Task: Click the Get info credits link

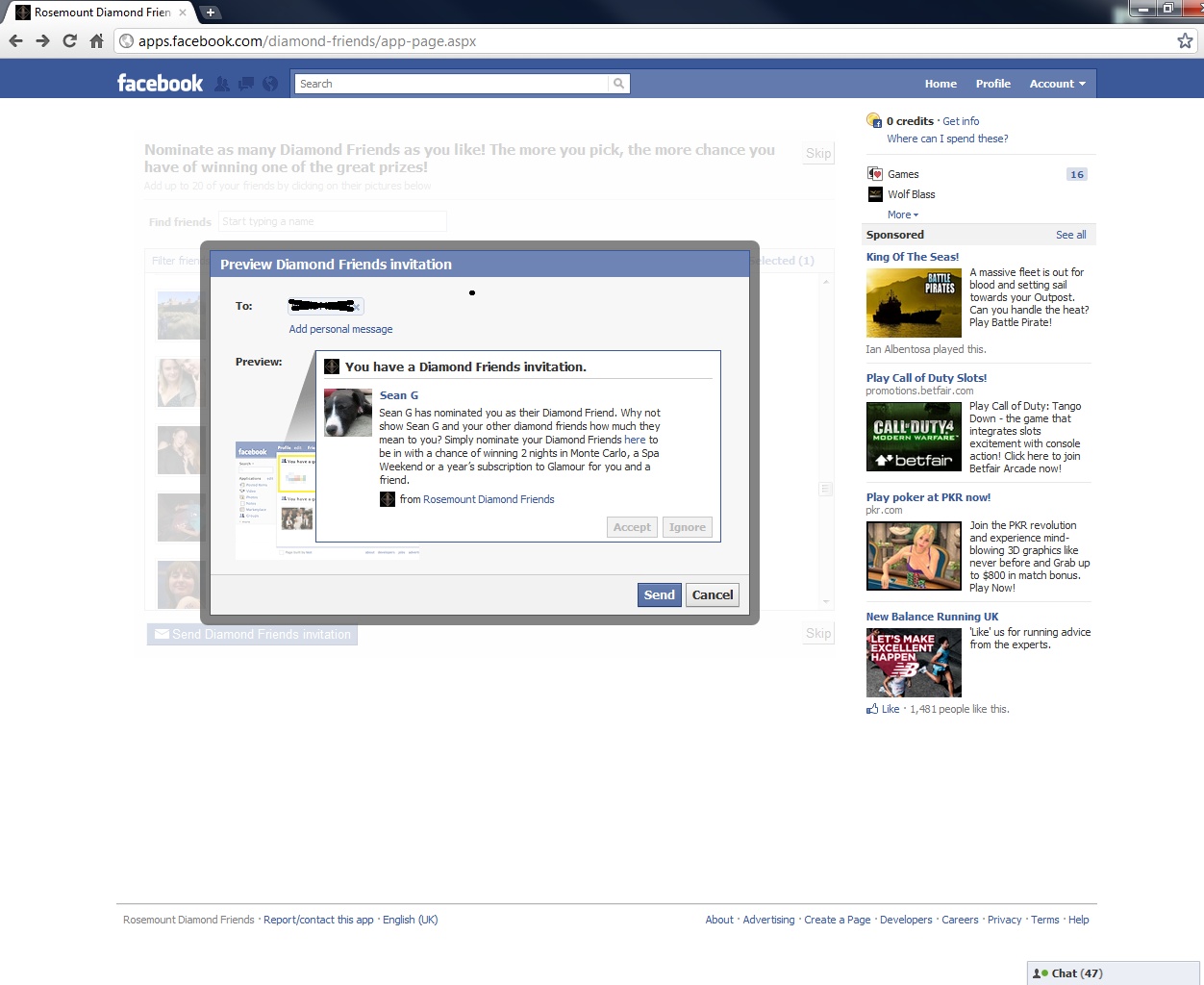Action: click(961, 121)
